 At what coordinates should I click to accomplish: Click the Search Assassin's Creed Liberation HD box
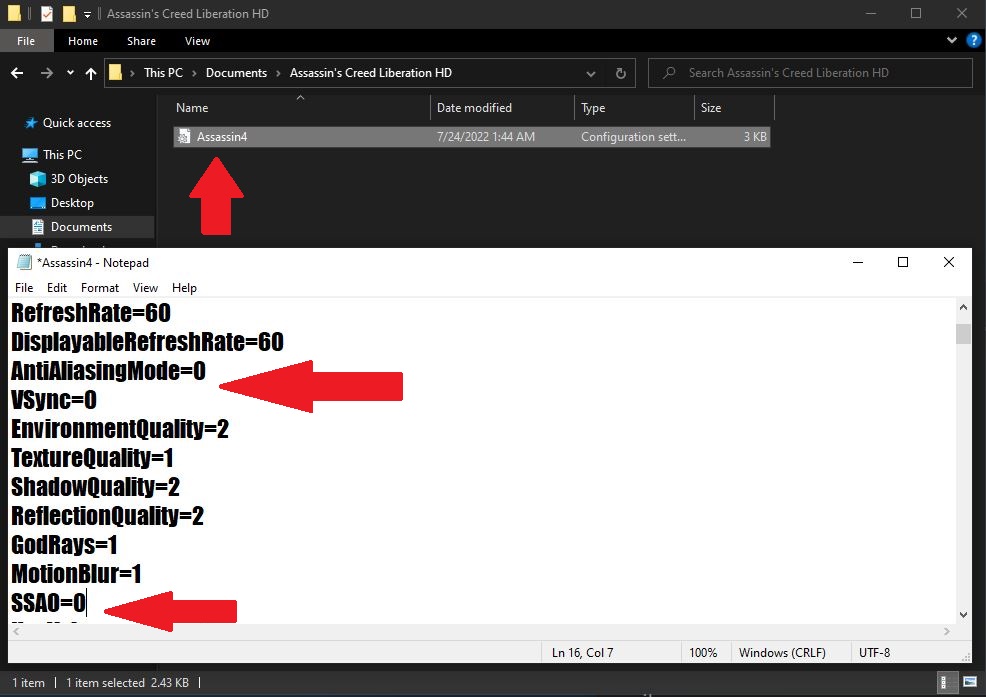pos(810,73)
